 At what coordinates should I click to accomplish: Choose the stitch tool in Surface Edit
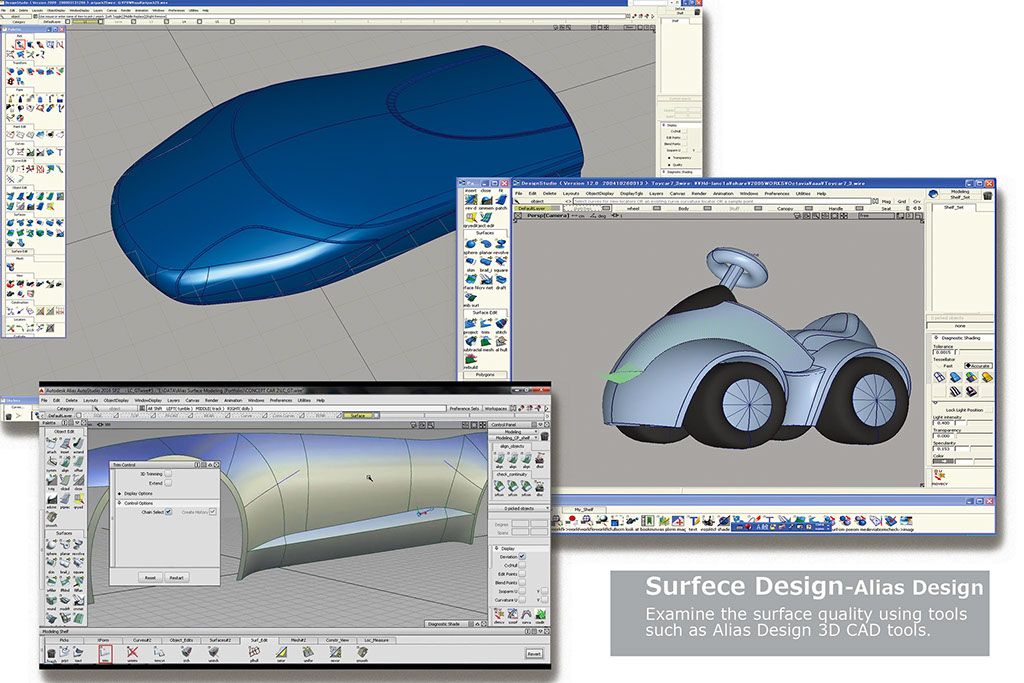500,325
